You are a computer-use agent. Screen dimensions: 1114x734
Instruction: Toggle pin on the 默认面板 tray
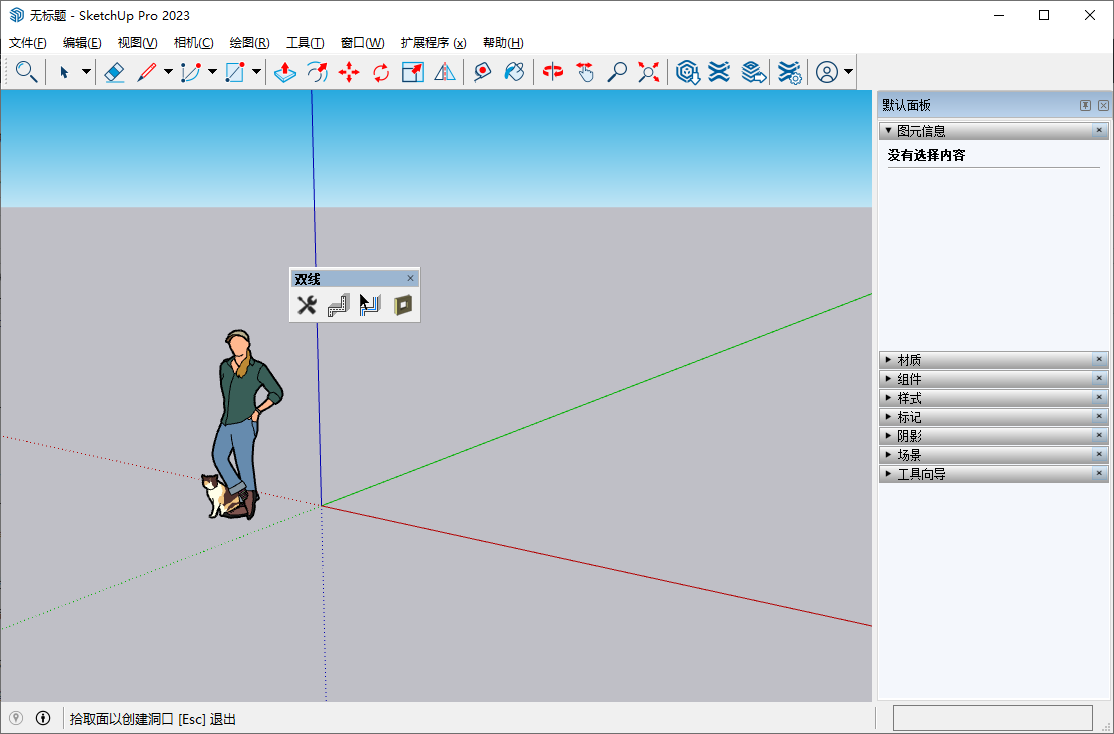(1085, 105)
